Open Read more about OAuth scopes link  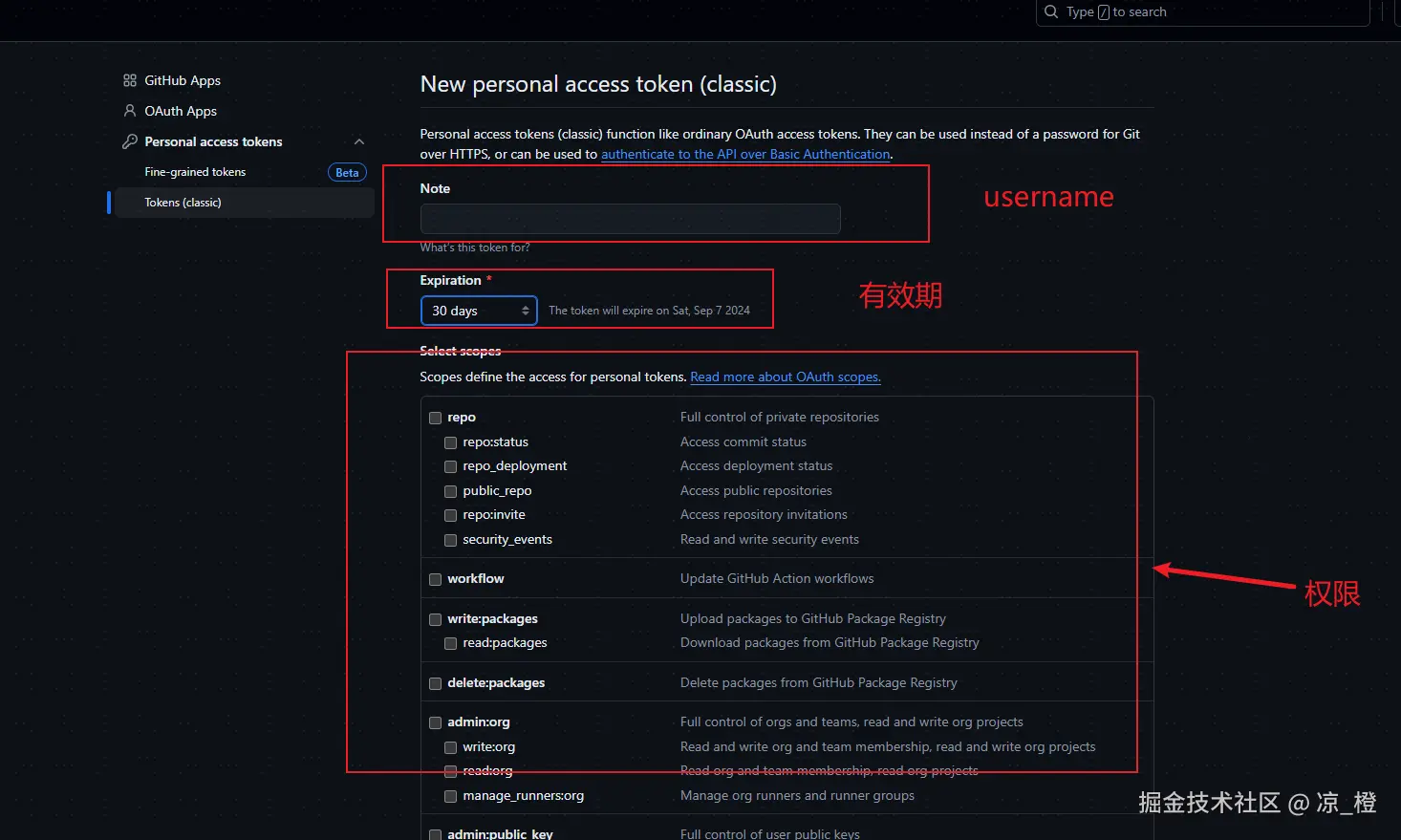[786, 377]
